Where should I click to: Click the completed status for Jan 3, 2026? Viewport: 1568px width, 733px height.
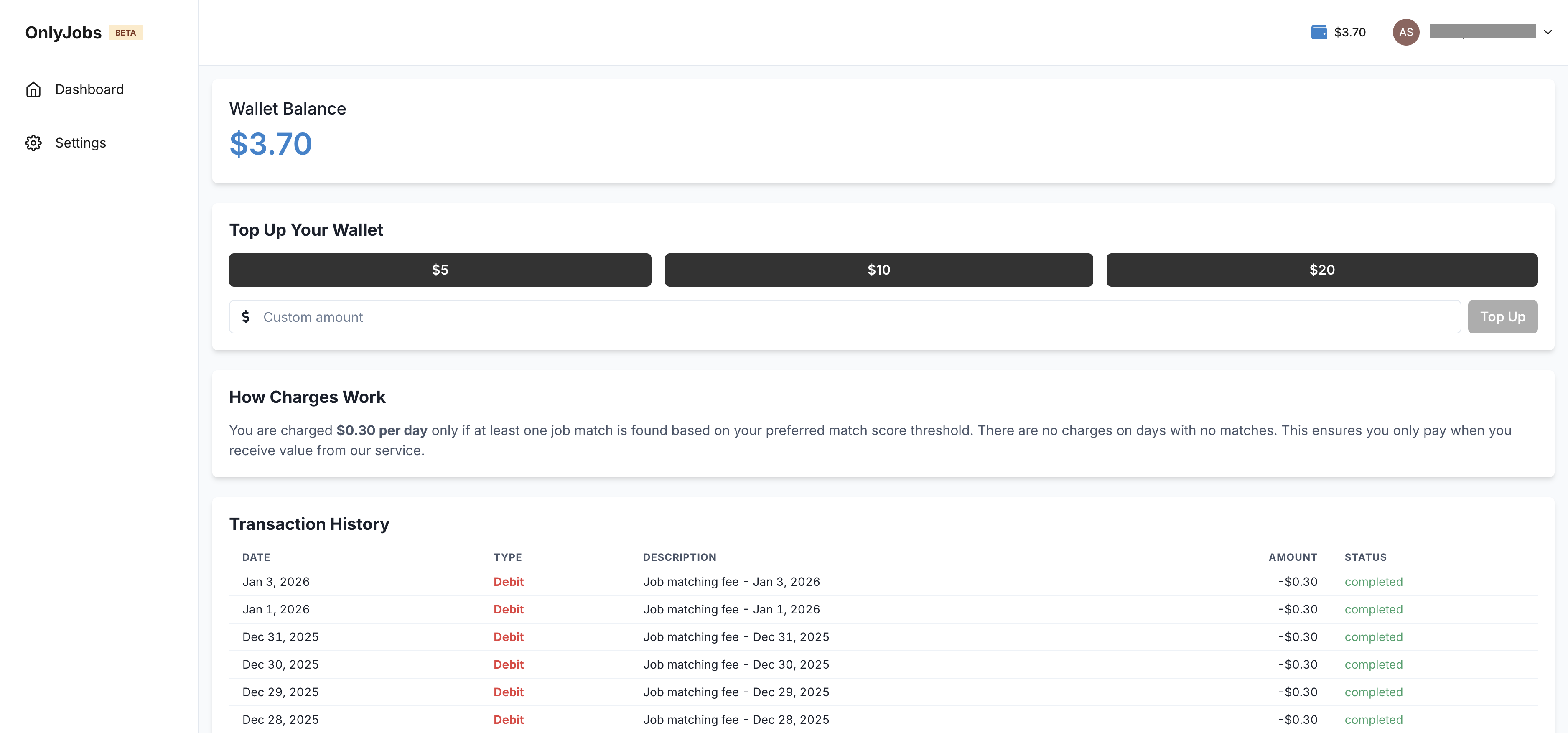pyautogui.click(x=1374, y=581)
